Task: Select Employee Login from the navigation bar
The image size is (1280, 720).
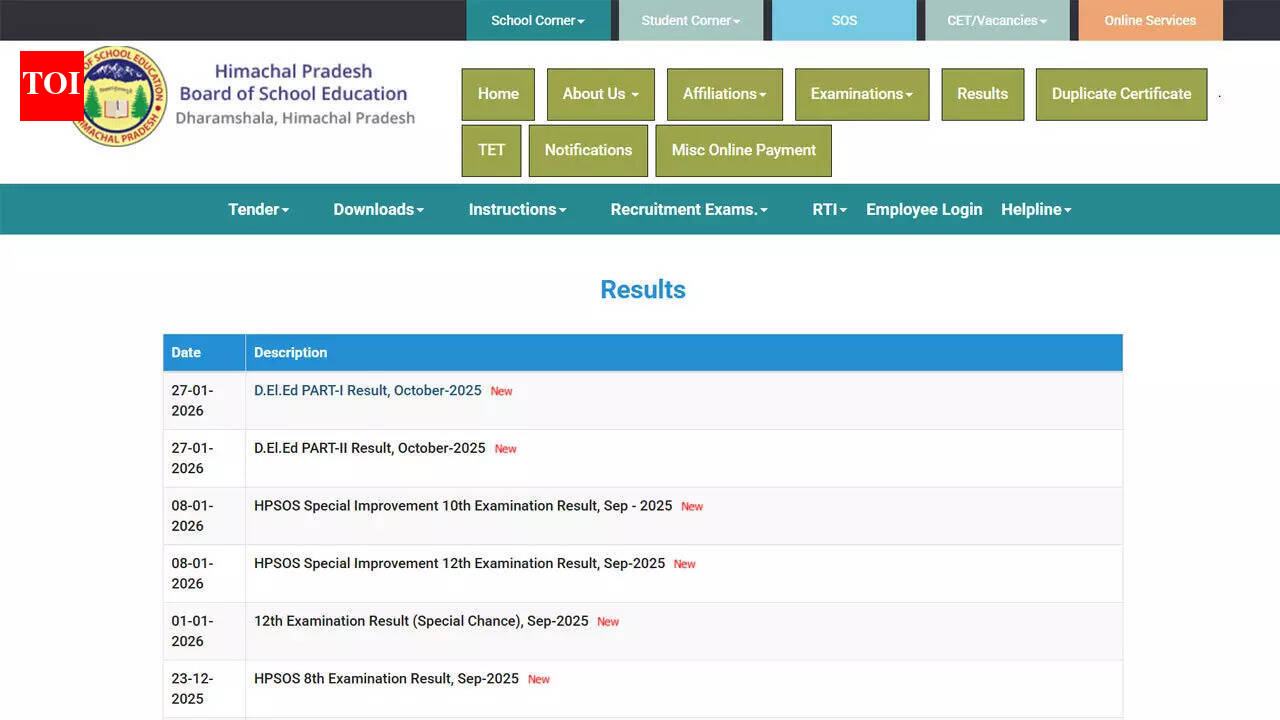Action: 923,209
